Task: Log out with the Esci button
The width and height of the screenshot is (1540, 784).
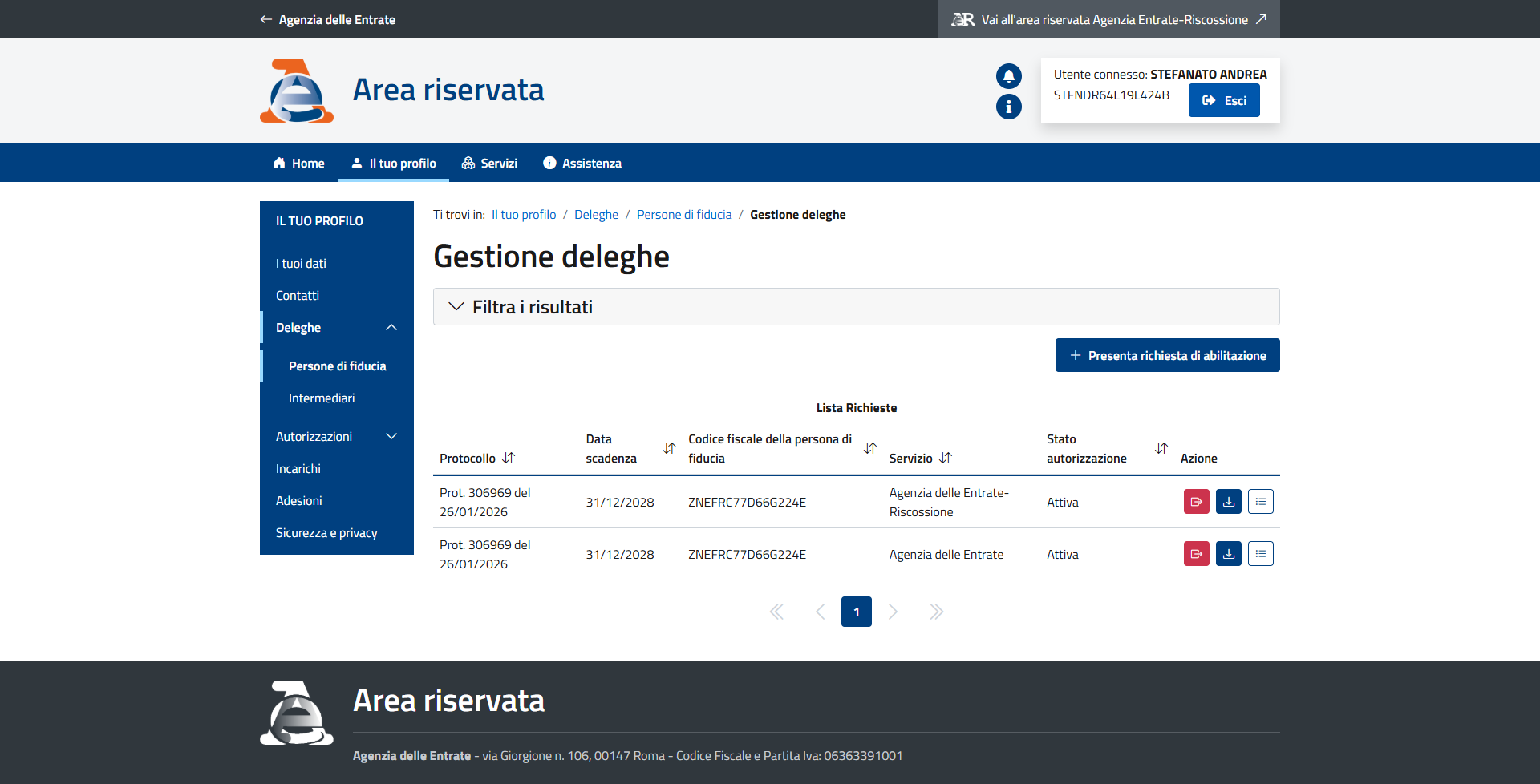Action: 1223,101
